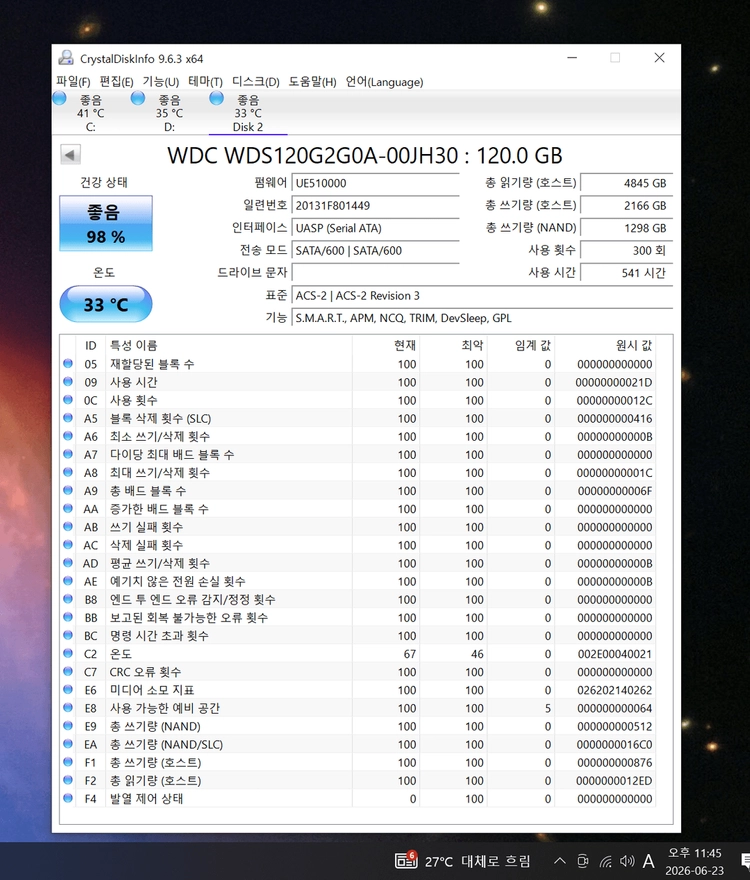Click the 총 읽기량 (호스트) value 4845 GB
Screen dimensions: 750x880
[626, 183]
